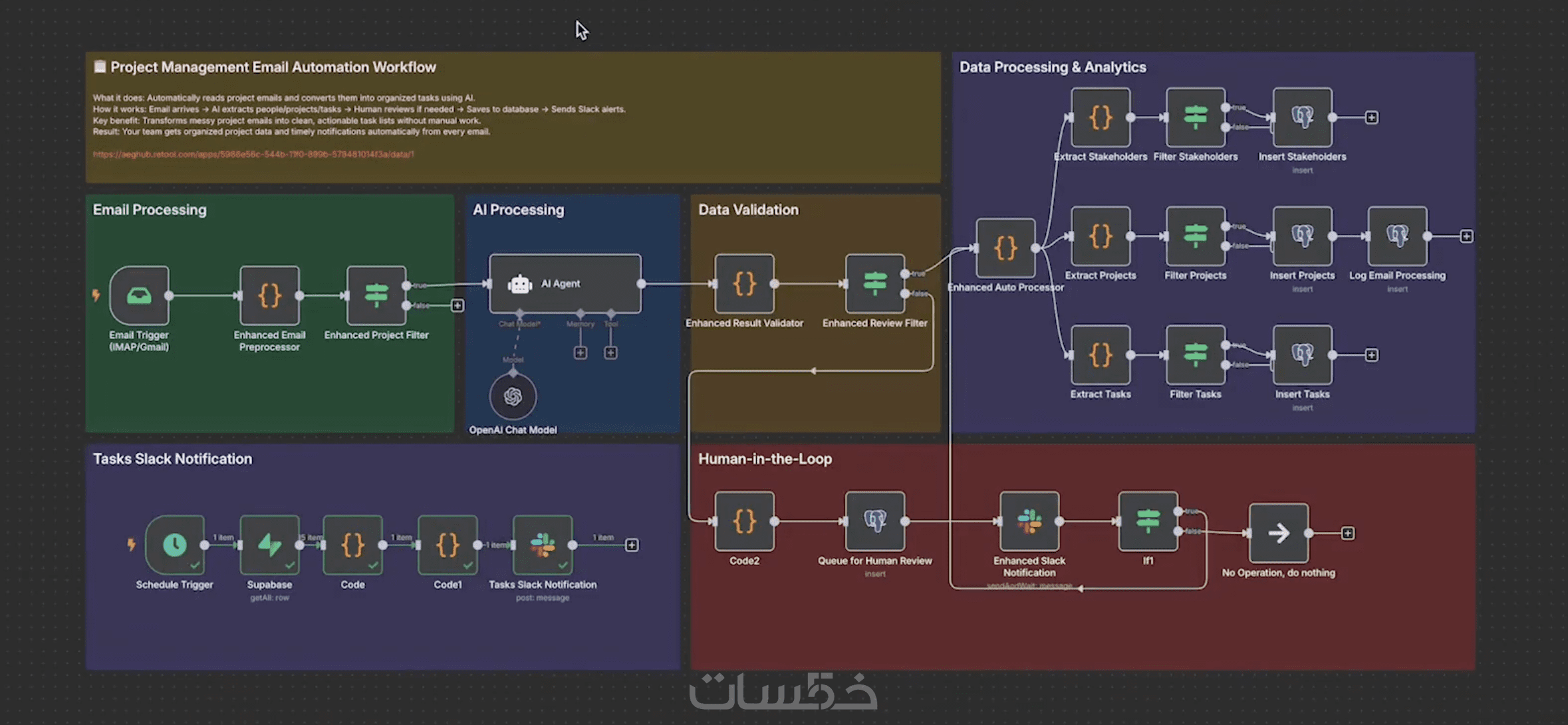The image size is (1568, 725).
Task: Add a Tool sub-node to AI Agent
Action: pos(610,353)
